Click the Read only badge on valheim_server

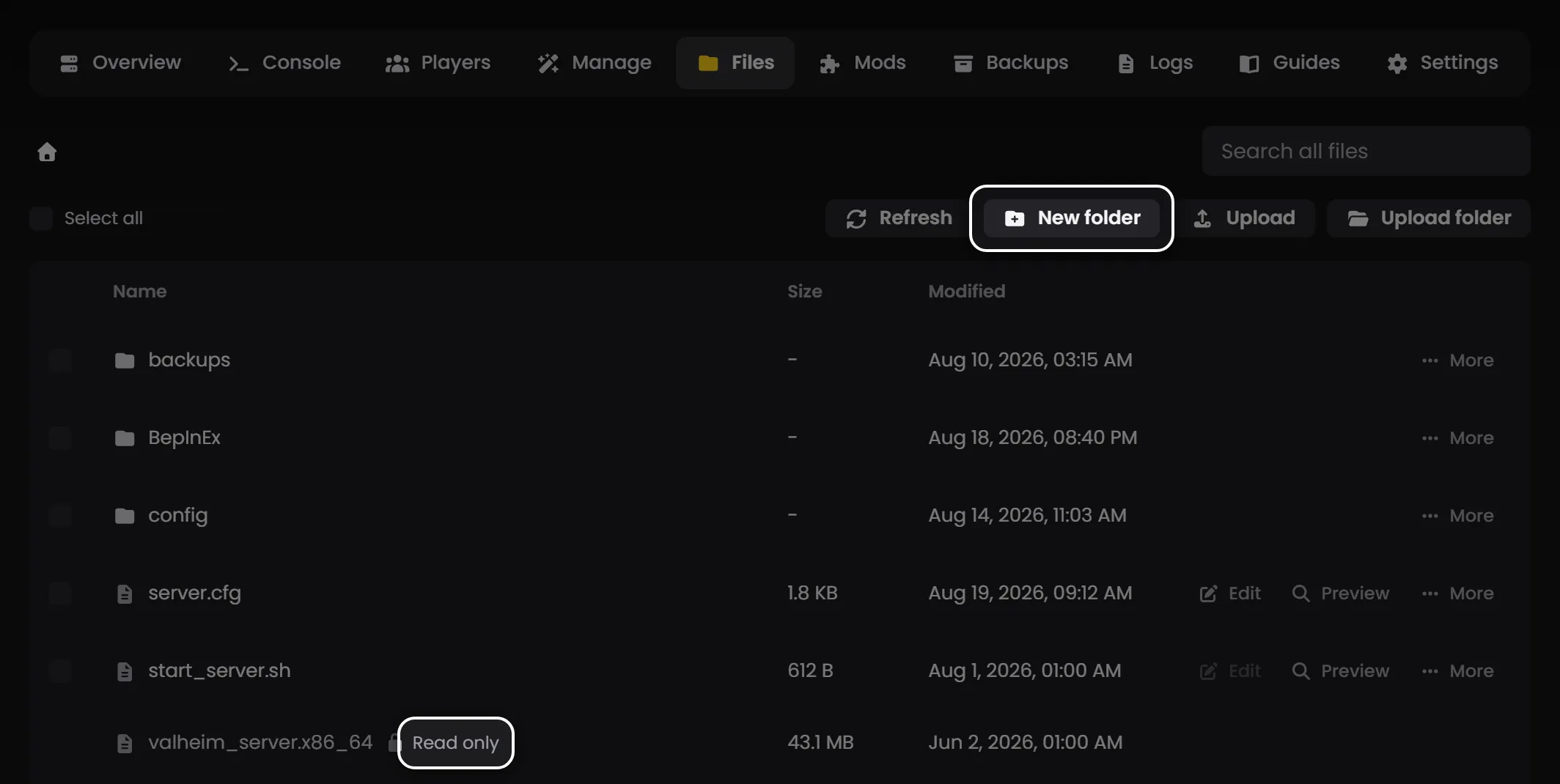456,743
